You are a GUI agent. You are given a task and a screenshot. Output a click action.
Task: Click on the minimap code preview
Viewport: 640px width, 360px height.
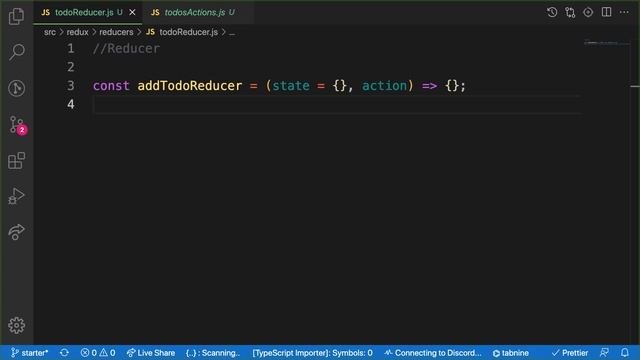606,42
